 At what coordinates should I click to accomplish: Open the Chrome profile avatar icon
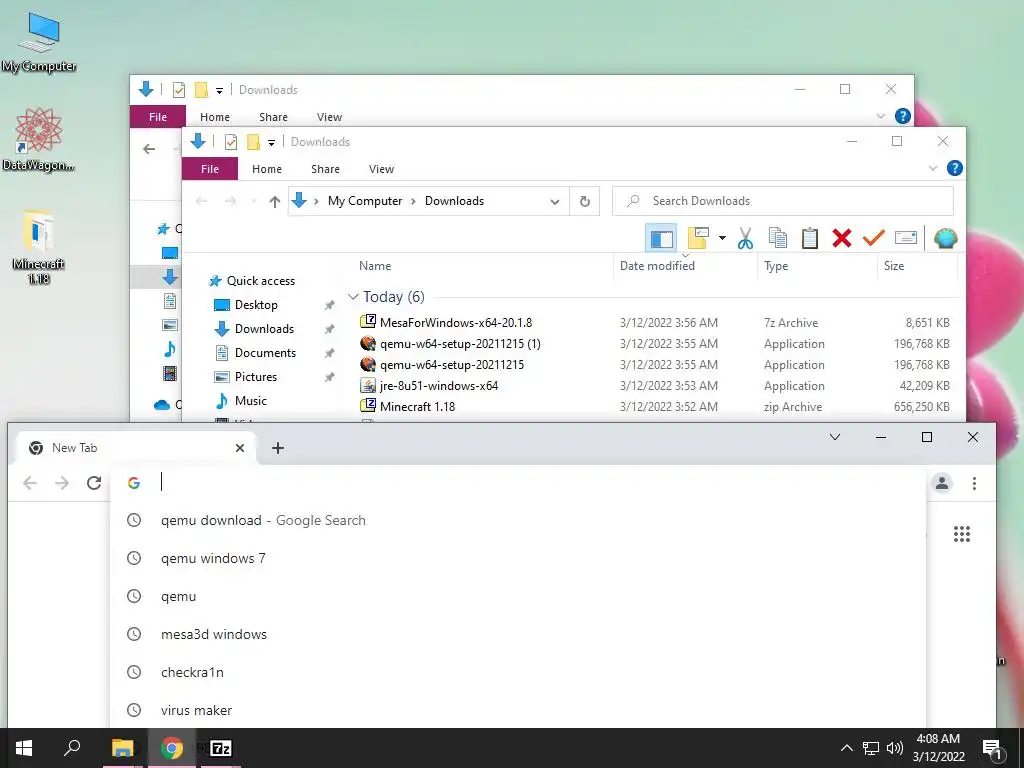pyautogui.click(x=942, y=483)
